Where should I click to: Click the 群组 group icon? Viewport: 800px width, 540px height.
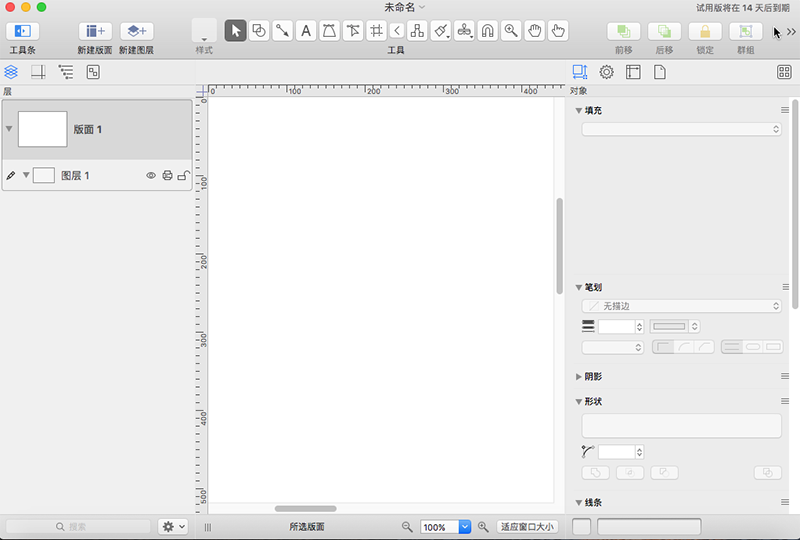tap(745, 31)
